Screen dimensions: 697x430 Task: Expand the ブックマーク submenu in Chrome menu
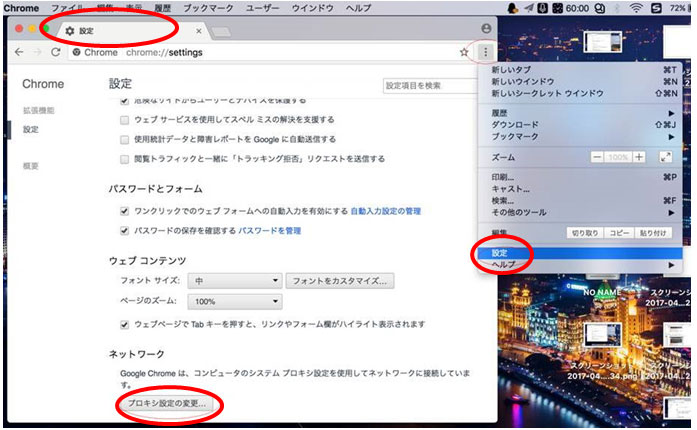pos(580,137)
